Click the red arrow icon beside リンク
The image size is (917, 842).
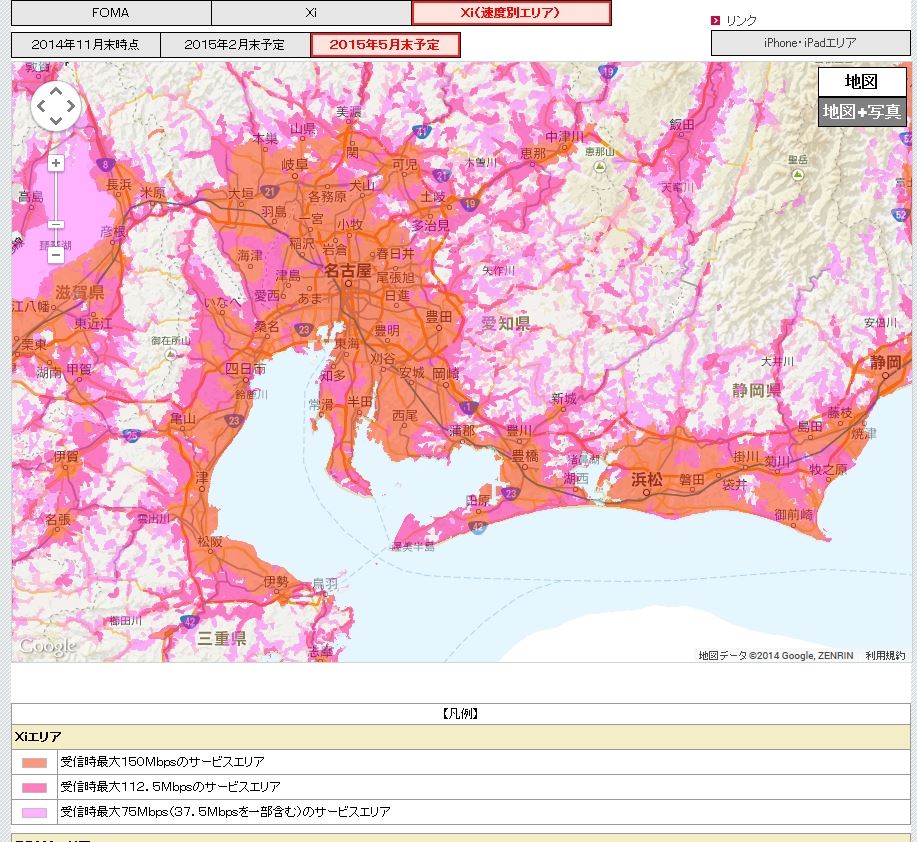point(716,20)
